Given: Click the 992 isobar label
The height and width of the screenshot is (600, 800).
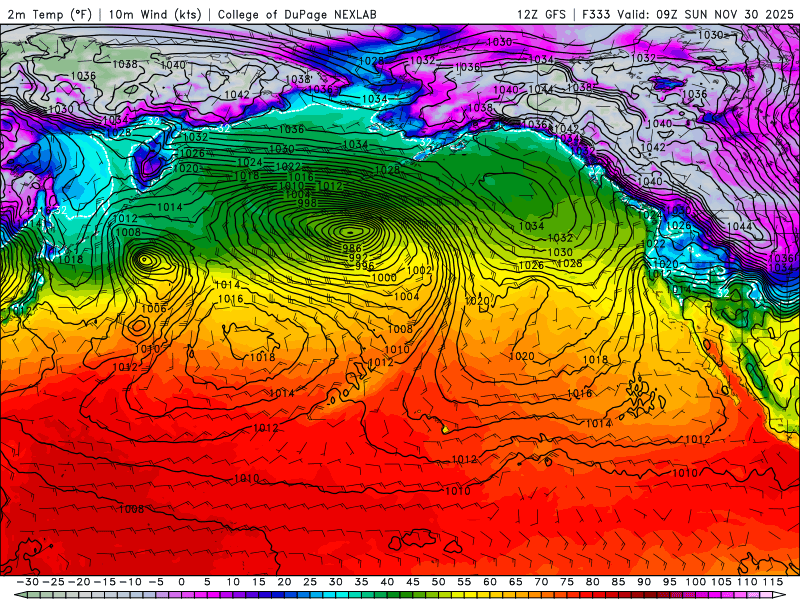Looking at the screenshot, I should 358,257.
